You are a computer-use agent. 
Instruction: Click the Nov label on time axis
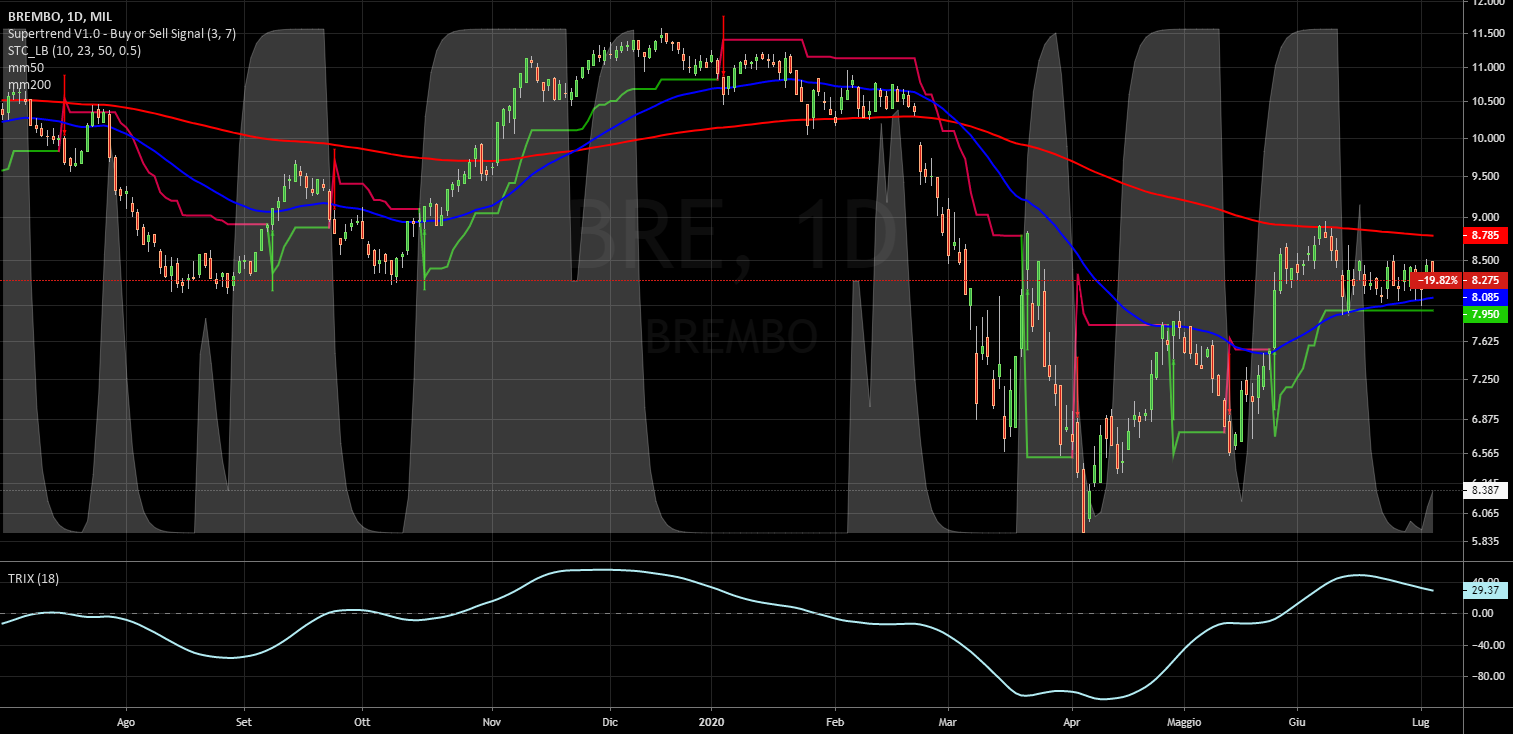pos(491,720)
